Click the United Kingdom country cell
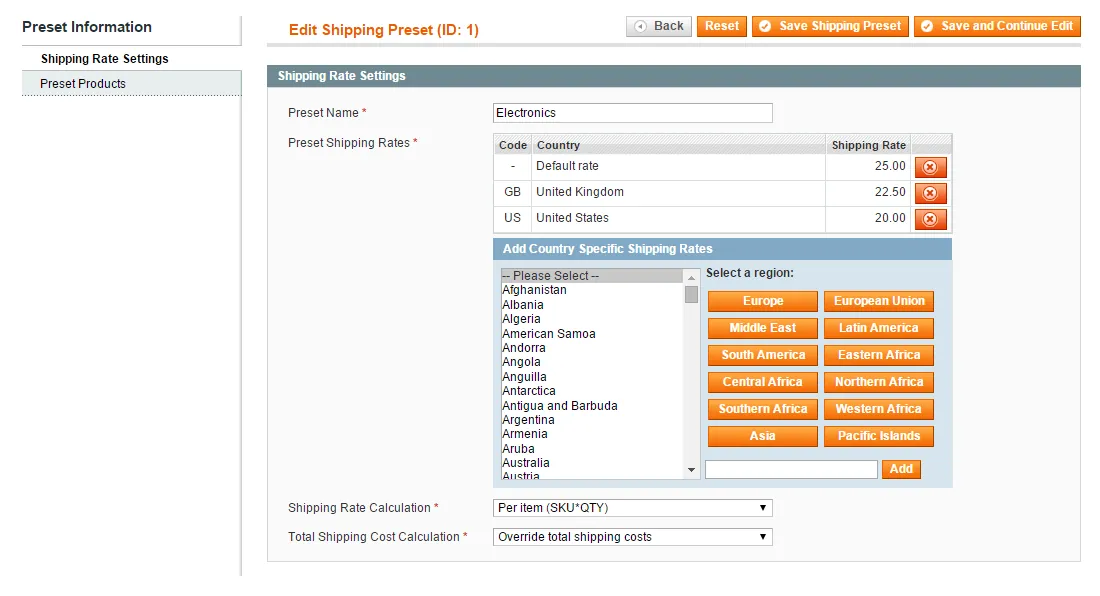Screen dimensions: 1100x596 pos(678,192)
